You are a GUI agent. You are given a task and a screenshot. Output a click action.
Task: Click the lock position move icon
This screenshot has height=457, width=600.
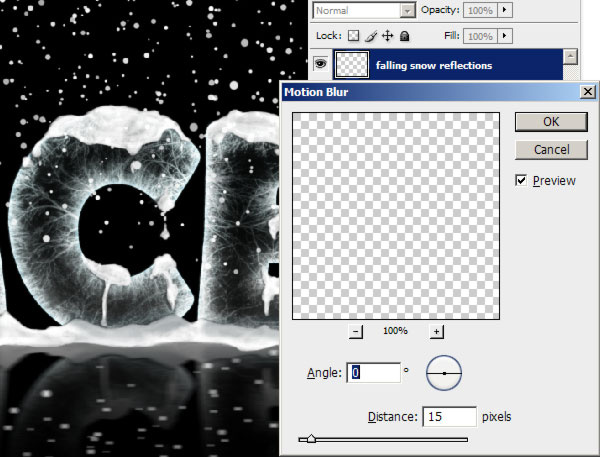[388, 36]
